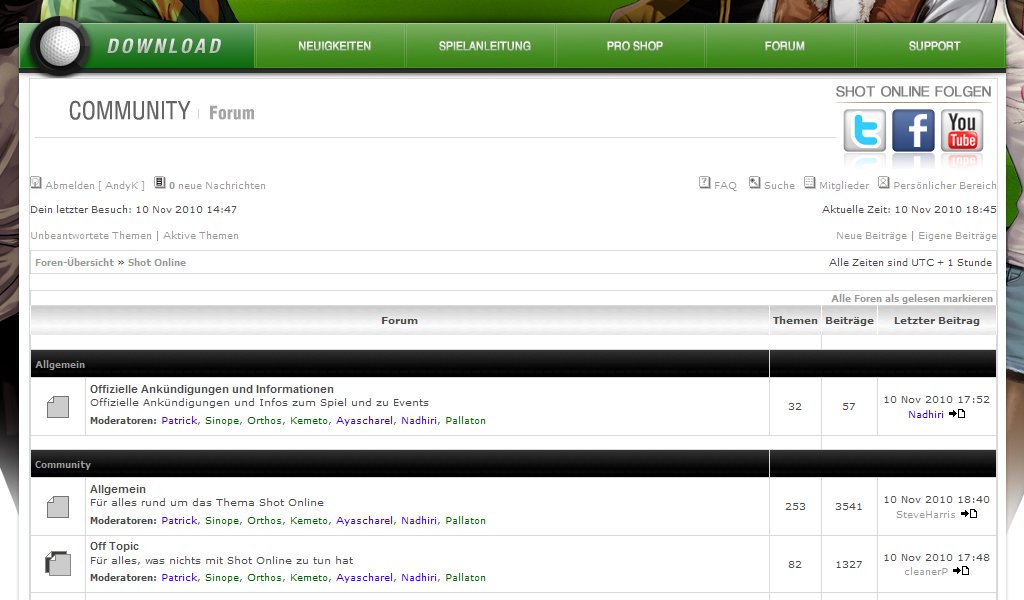Open the FAQ link
Screen dimensions: 1024x600
click(x=725, y=185)
